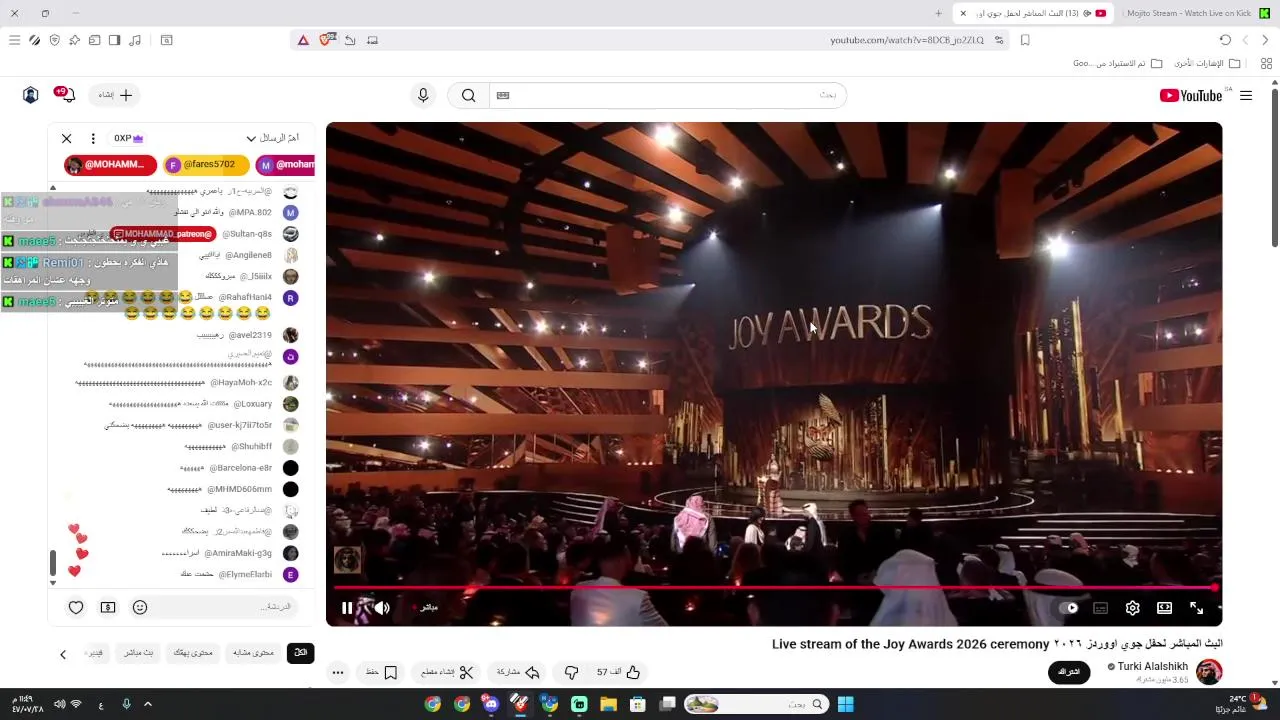Like the video with thumbs up
Screen dimensions: 1280x720
[x=618, y=672]
